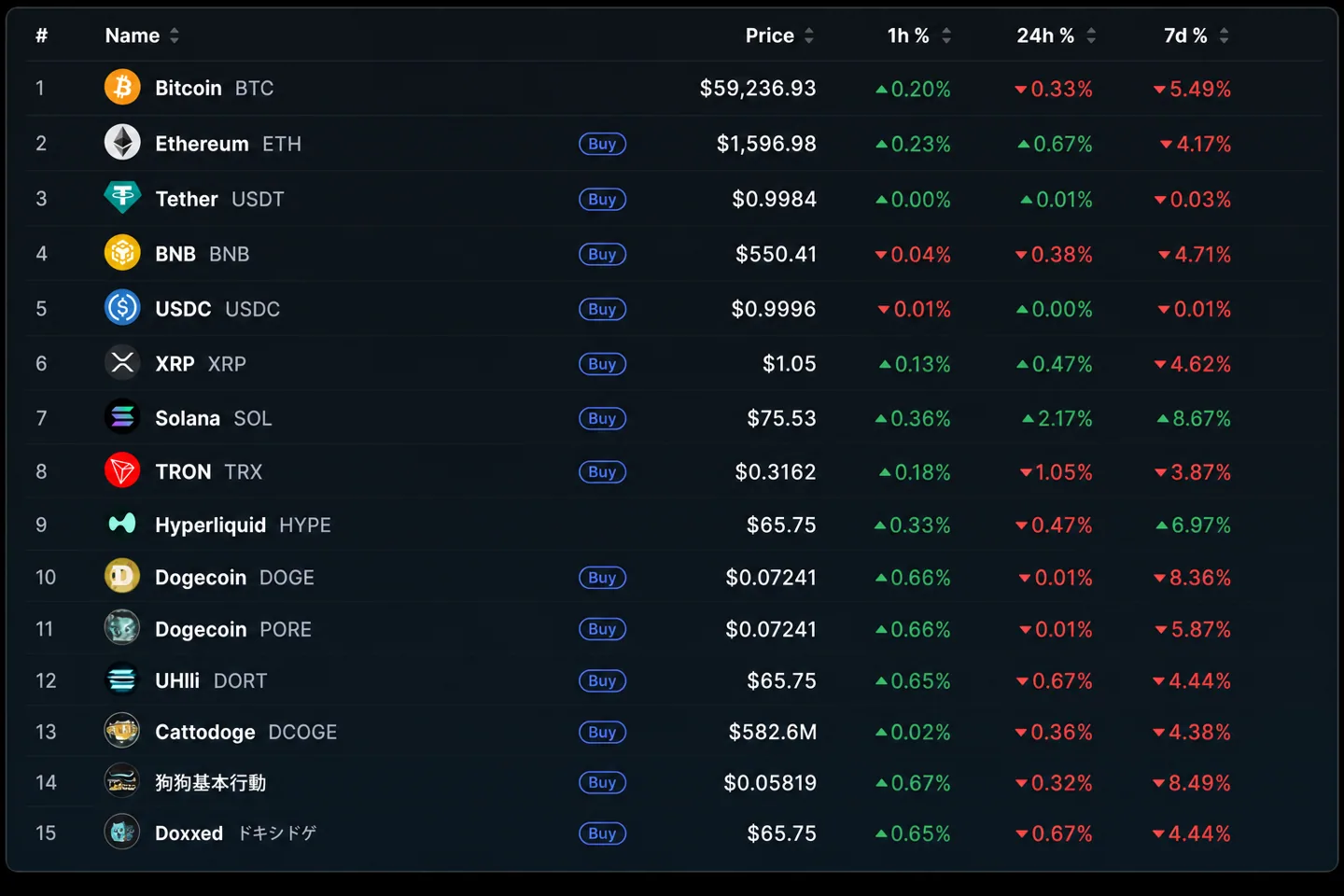
Task: Select the Buy button for XRP
Action: [x=602, y=364]
